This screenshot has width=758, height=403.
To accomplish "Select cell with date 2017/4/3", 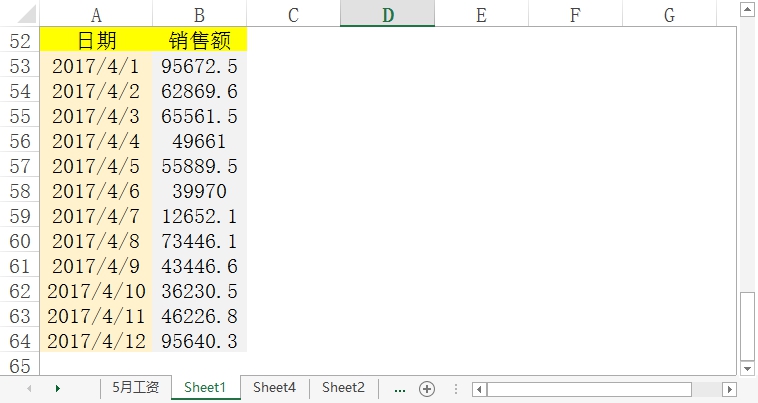I will [96, 116].
